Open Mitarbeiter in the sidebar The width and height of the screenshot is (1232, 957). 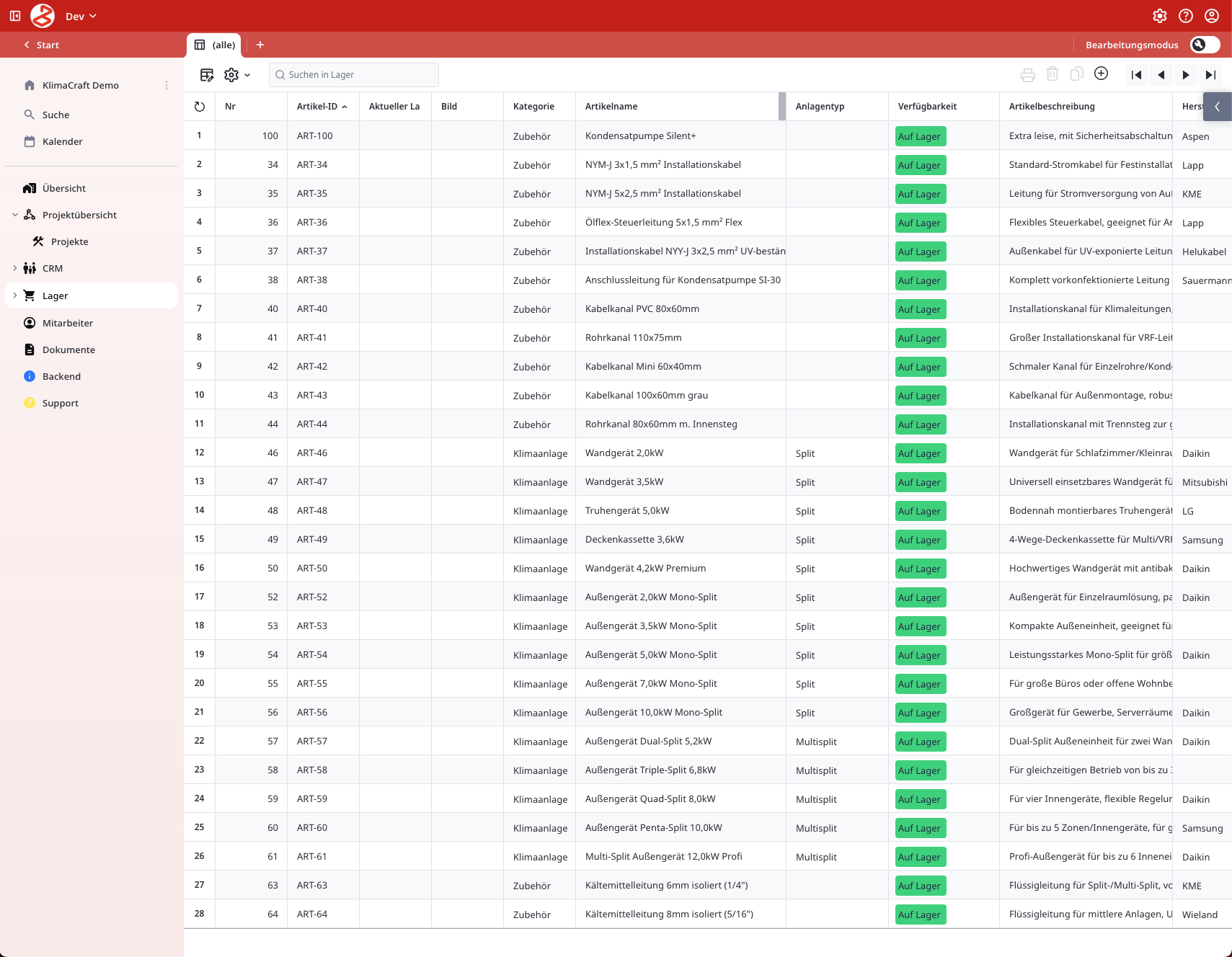[68, 323]
